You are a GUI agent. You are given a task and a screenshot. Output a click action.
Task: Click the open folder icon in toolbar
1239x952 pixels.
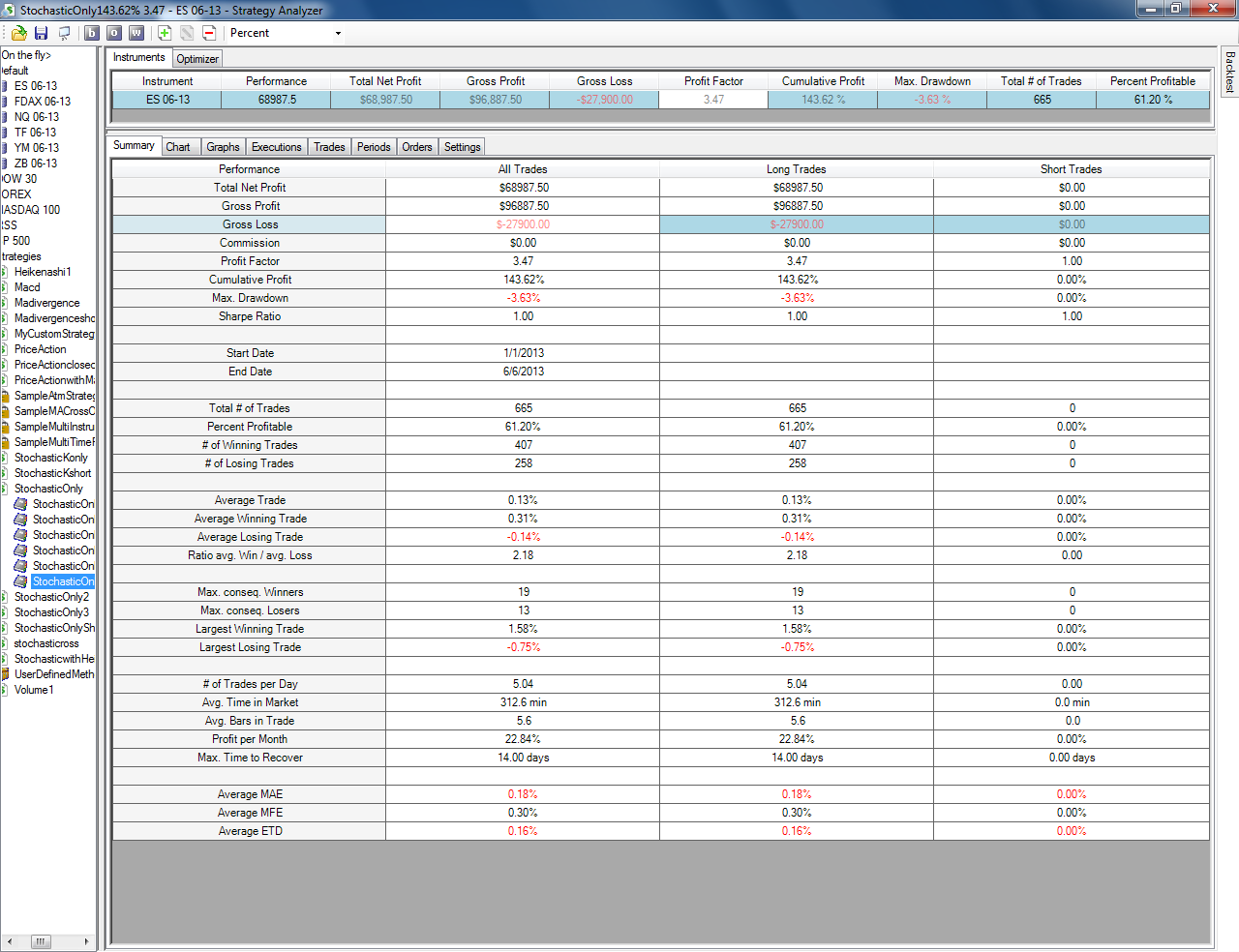pos(18,33)
